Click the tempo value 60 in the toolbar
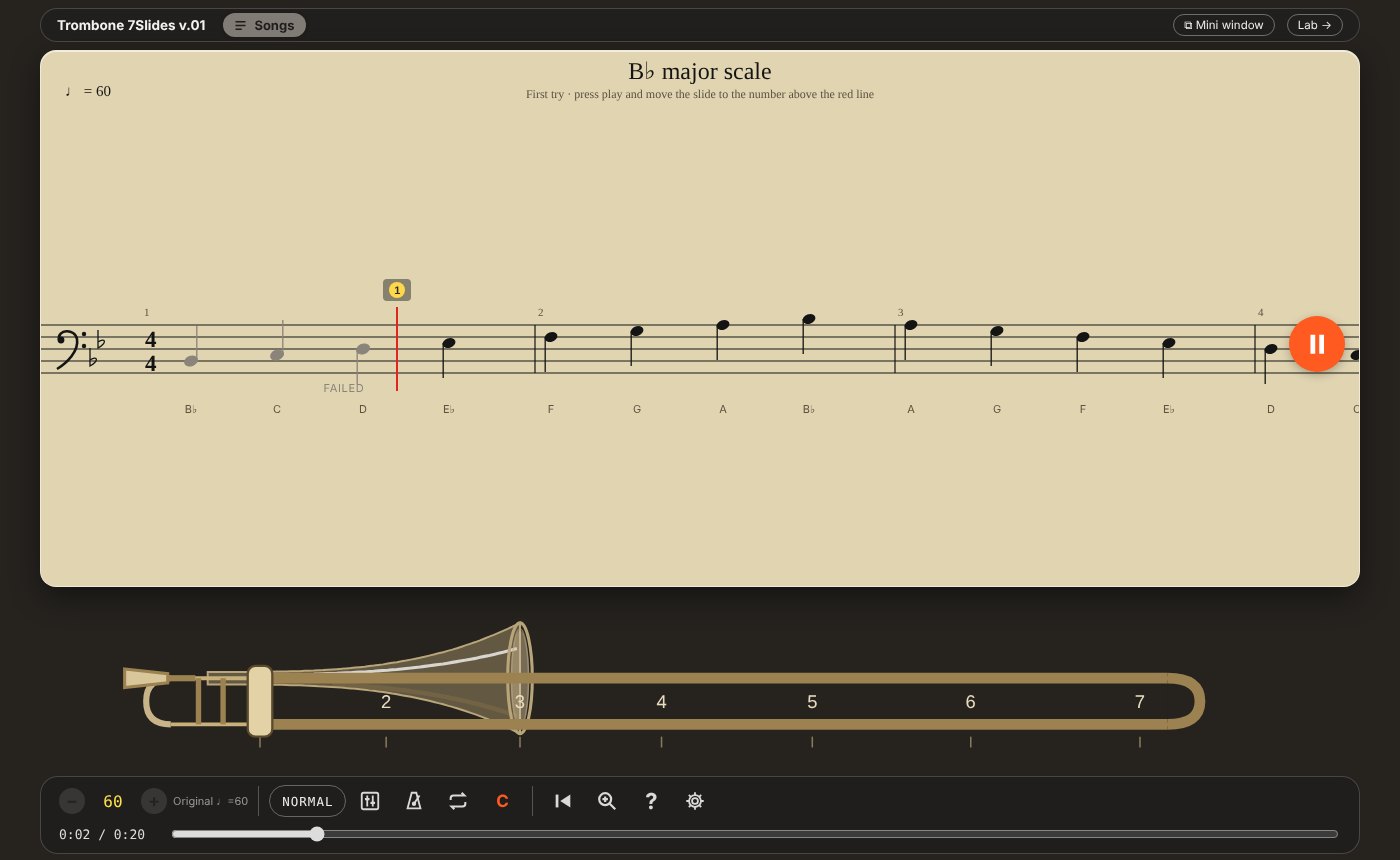1400x860 pixels. pyautogui.click(x=113, y=801)
